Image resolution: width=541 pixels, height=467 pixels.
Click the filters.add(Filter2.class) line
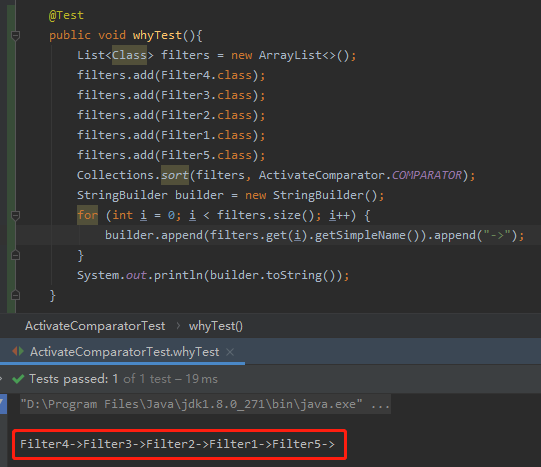[171, 115]
